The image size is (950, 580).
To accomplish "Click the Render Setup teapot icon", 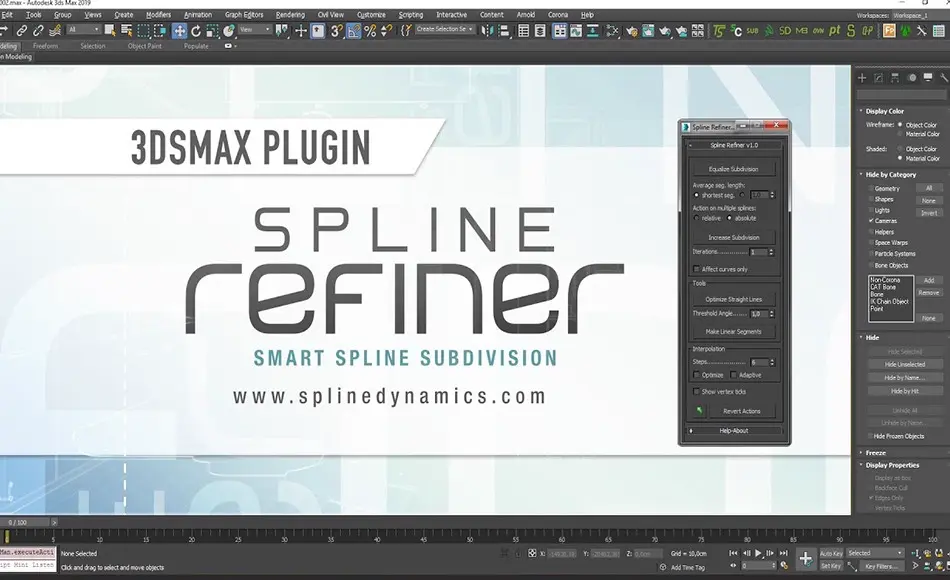I will coord(630,30).
